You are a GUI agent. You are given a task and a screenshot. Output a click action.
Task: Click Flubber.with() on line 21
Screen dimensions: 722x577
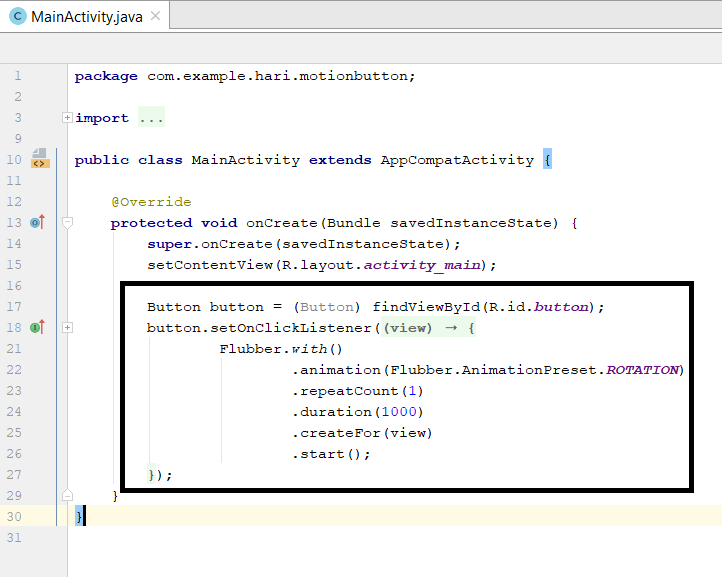pyautogui.click(x=281, y=349)
